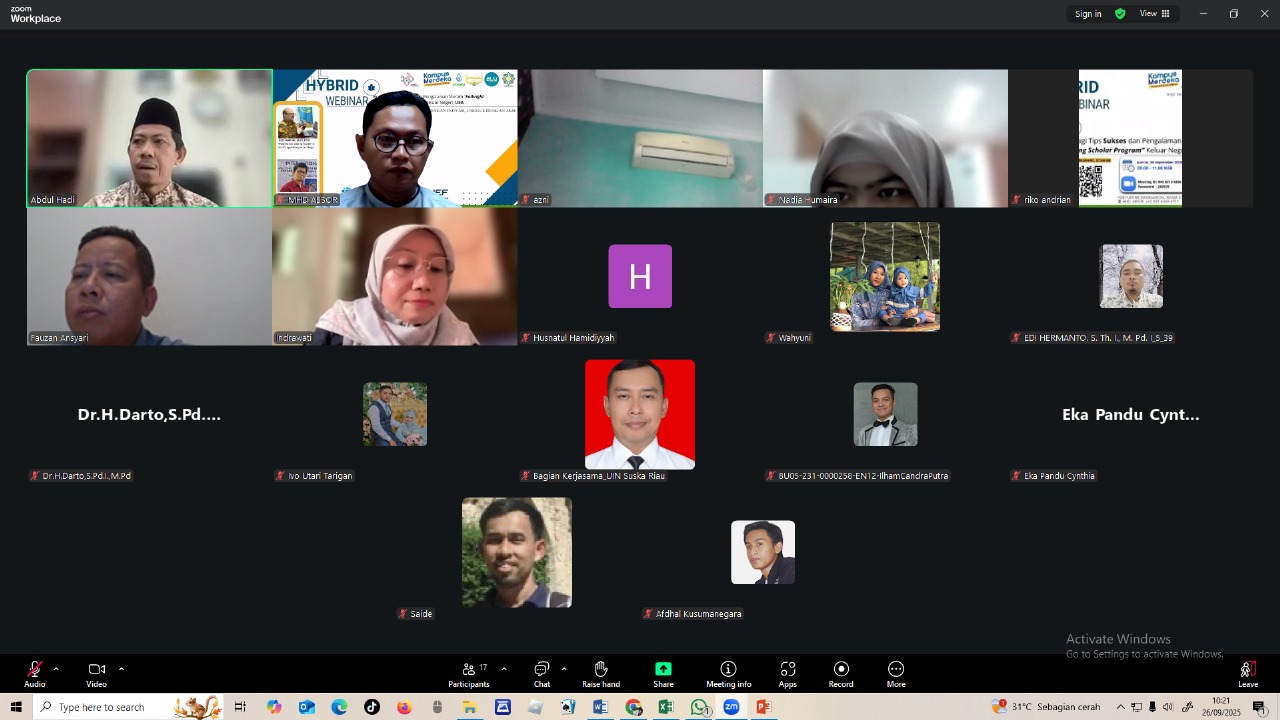
Task: Expand the Video options arrow
Action: 121,669
